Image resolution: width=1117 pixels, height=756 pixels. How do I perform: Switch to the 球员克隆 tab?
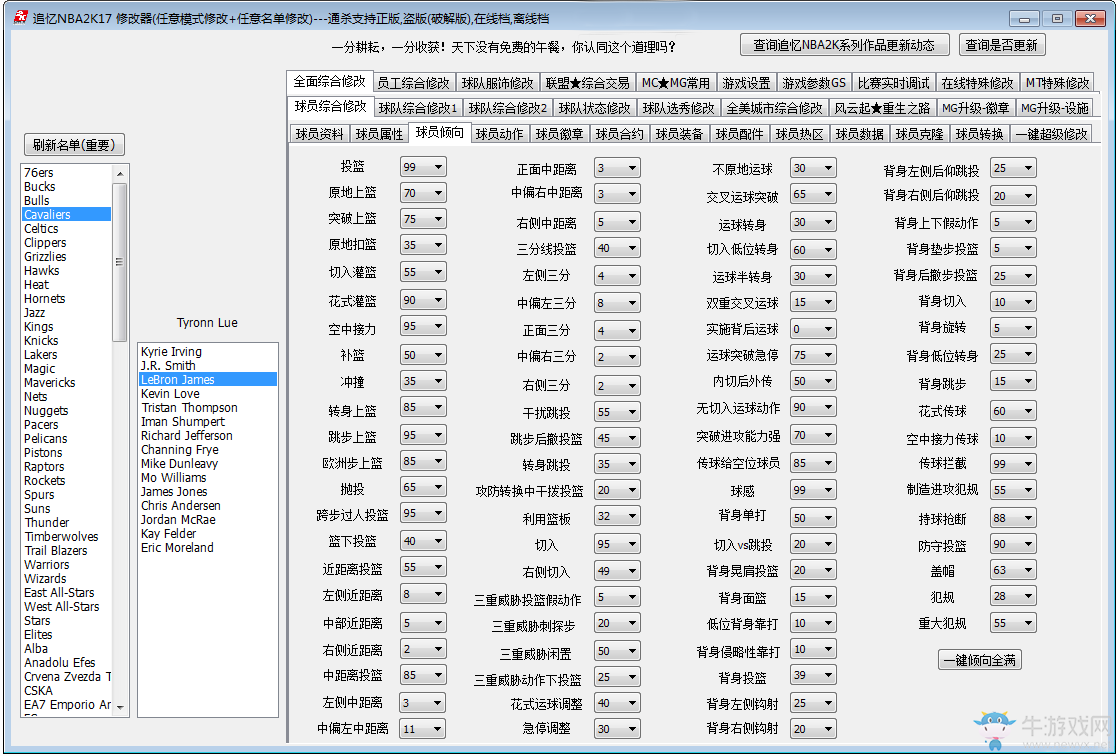(919, 134)
